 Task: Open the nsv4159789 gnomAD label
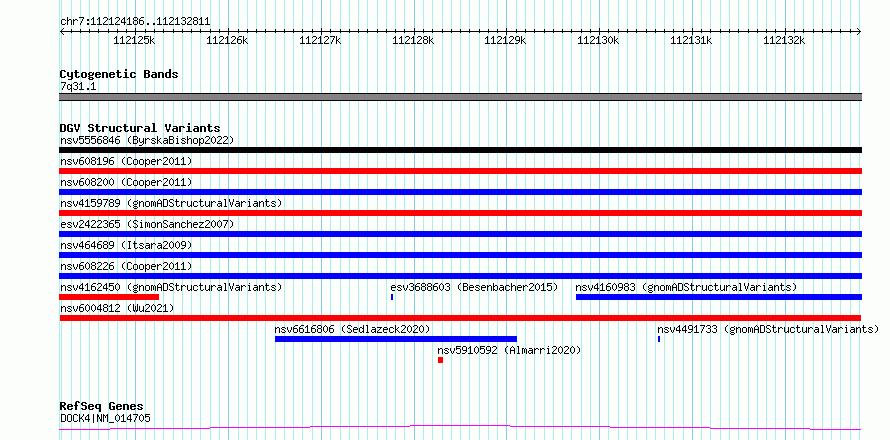(171, 203)
